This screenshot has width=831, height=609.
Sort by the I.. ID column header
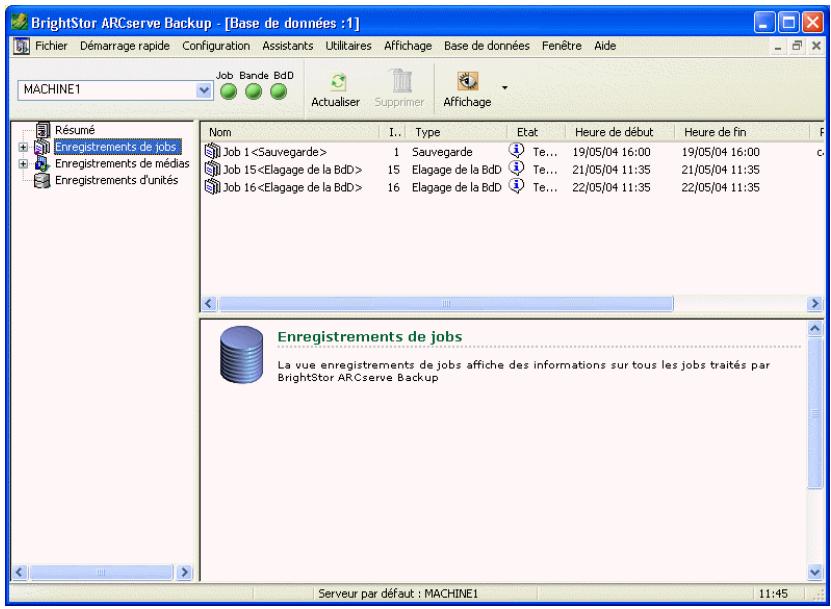pyautogui.click(x=393, y=132)
